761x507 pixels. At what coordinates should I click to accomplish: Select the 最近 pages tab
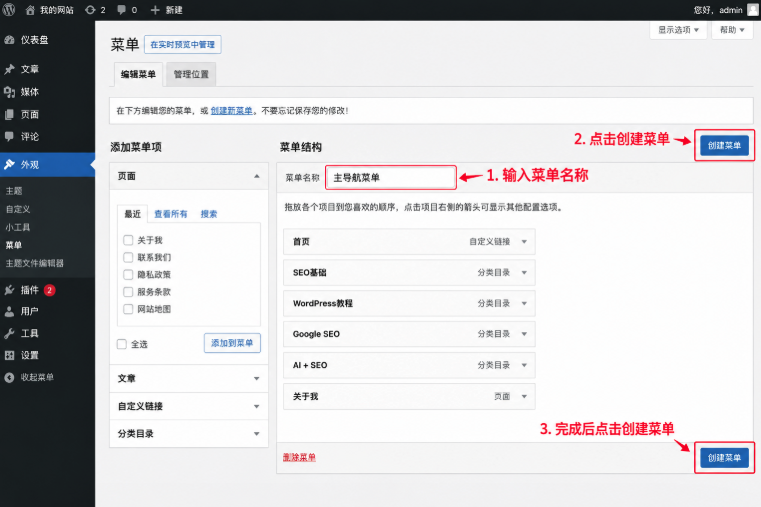point(132,214)
